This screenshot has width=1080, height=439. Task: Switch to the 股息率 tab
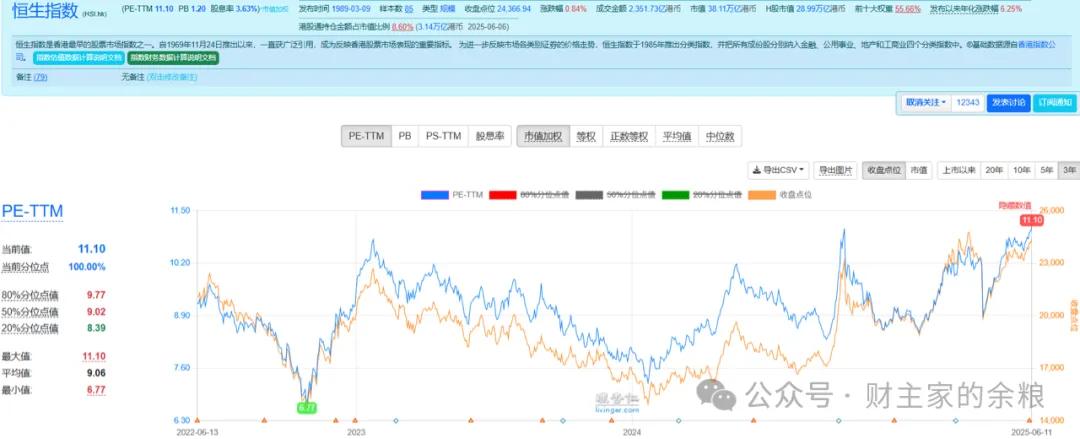(490, 136)
